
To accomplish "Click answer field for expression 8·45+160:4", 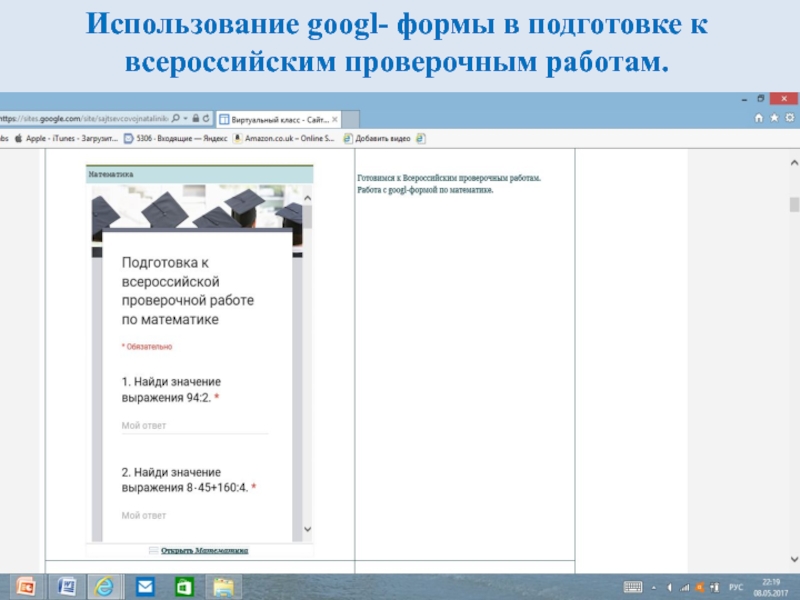I will (194, 516).
